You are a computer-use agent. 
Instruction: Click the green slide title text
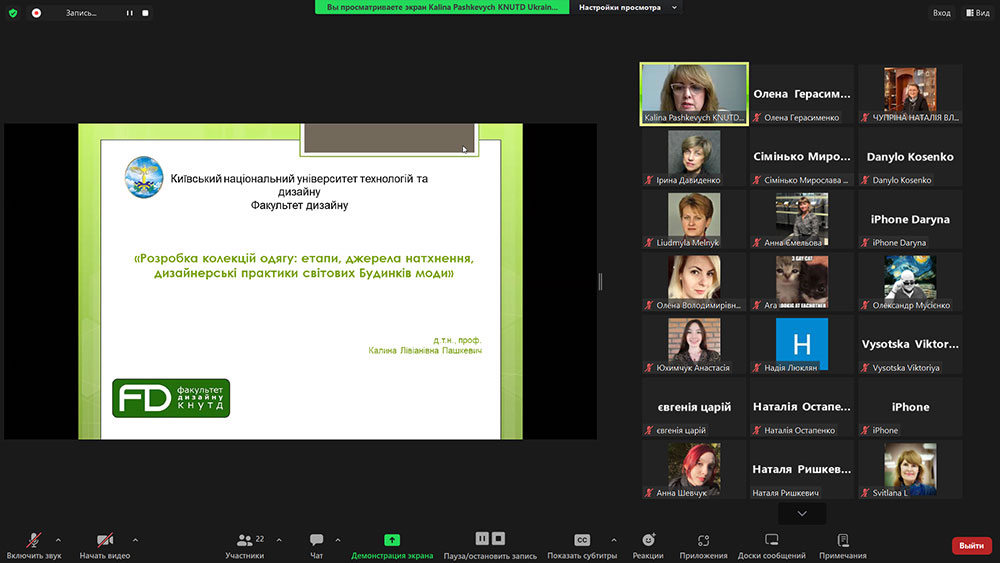[304, 266]
